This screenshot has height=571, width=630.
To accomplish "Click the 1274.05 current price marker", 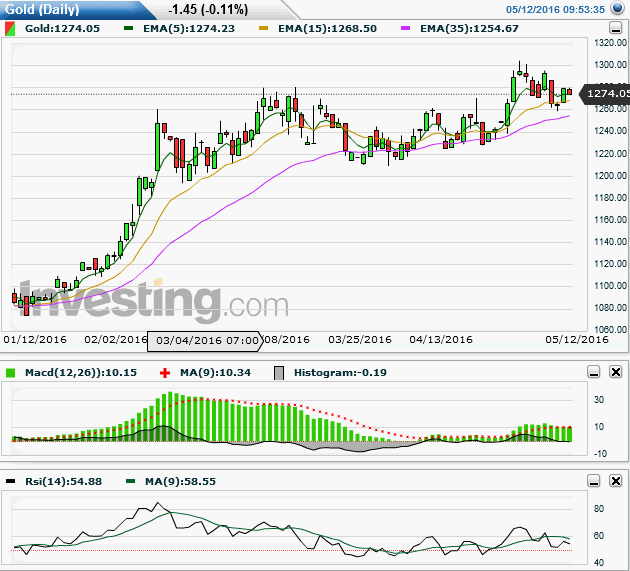I will tap(605, 94).
